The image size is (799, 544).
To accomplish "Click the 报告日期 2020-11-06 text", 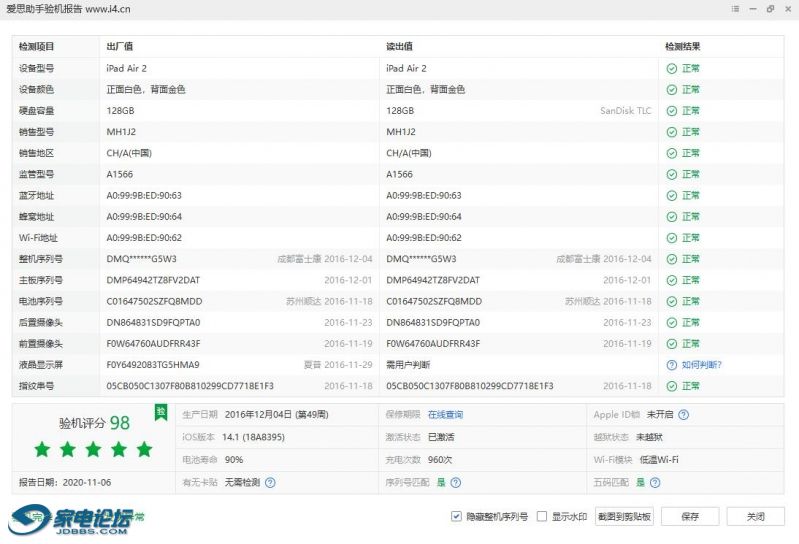I will (65, 482).
